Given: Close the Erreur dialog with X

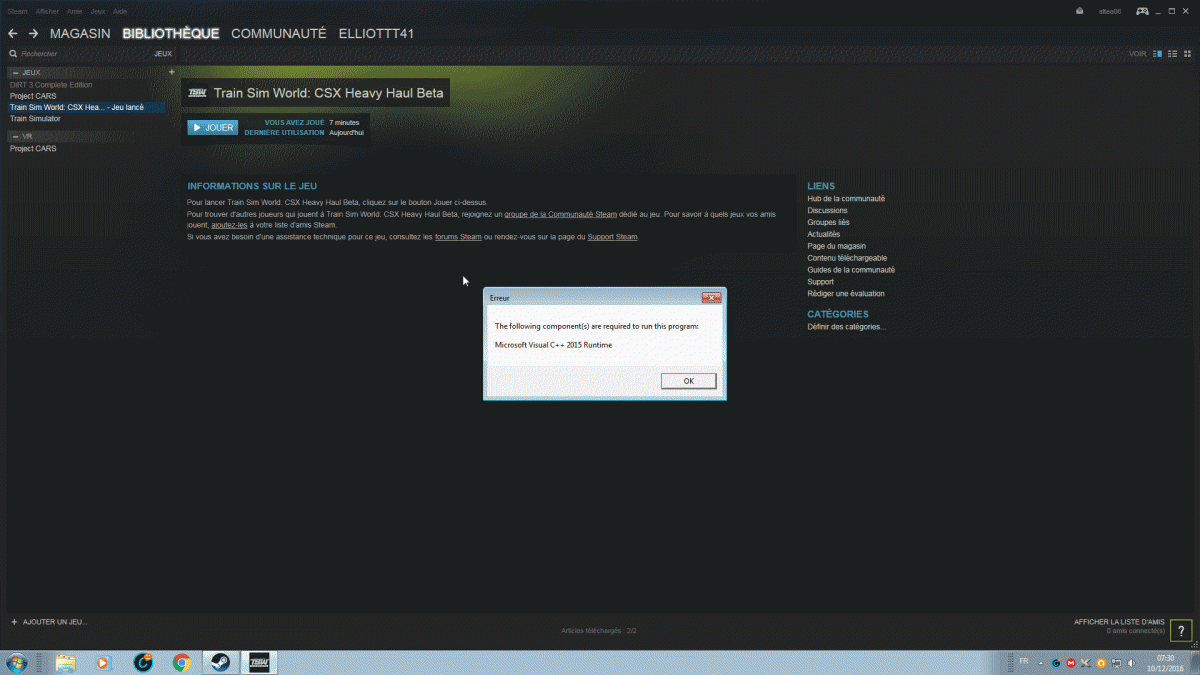Looking at the screenshot, I should 712,297.
